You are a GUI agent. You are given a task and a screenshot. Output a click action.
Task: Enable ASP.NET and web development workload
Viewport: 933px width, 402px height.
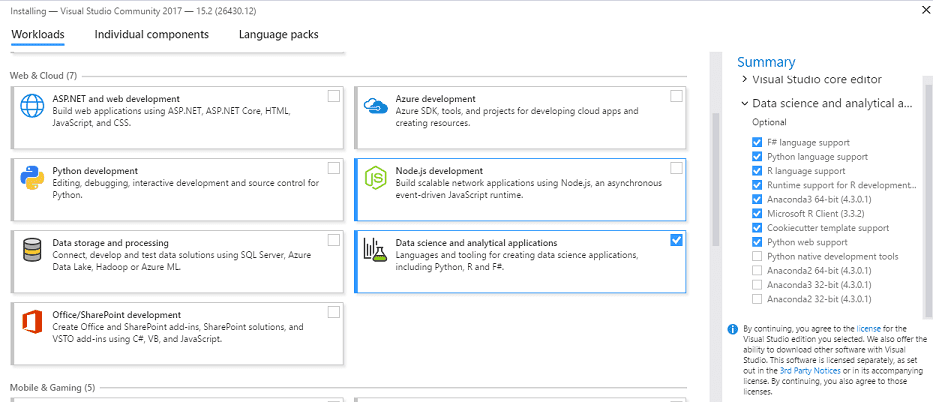[x=334, y=96]
